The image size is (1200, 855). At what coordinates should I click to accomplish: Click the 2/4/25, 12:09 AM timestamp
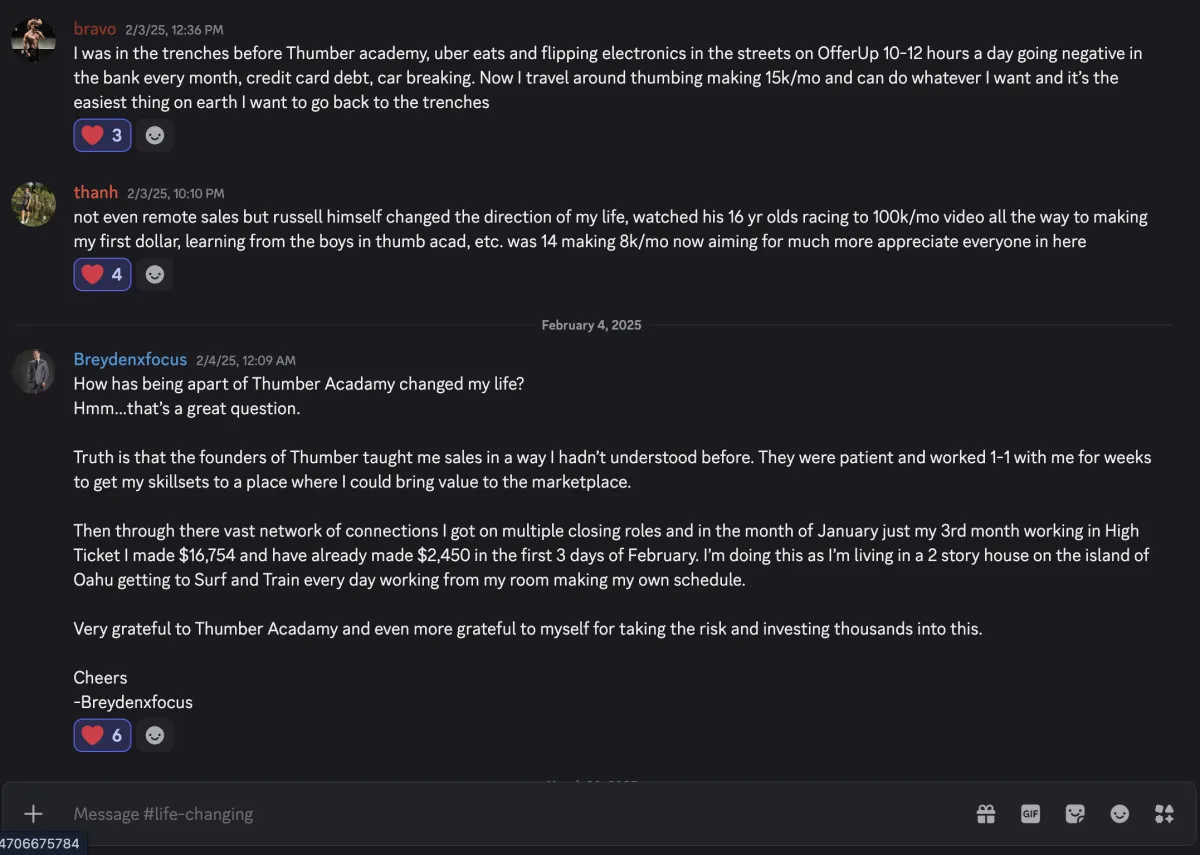246,360
